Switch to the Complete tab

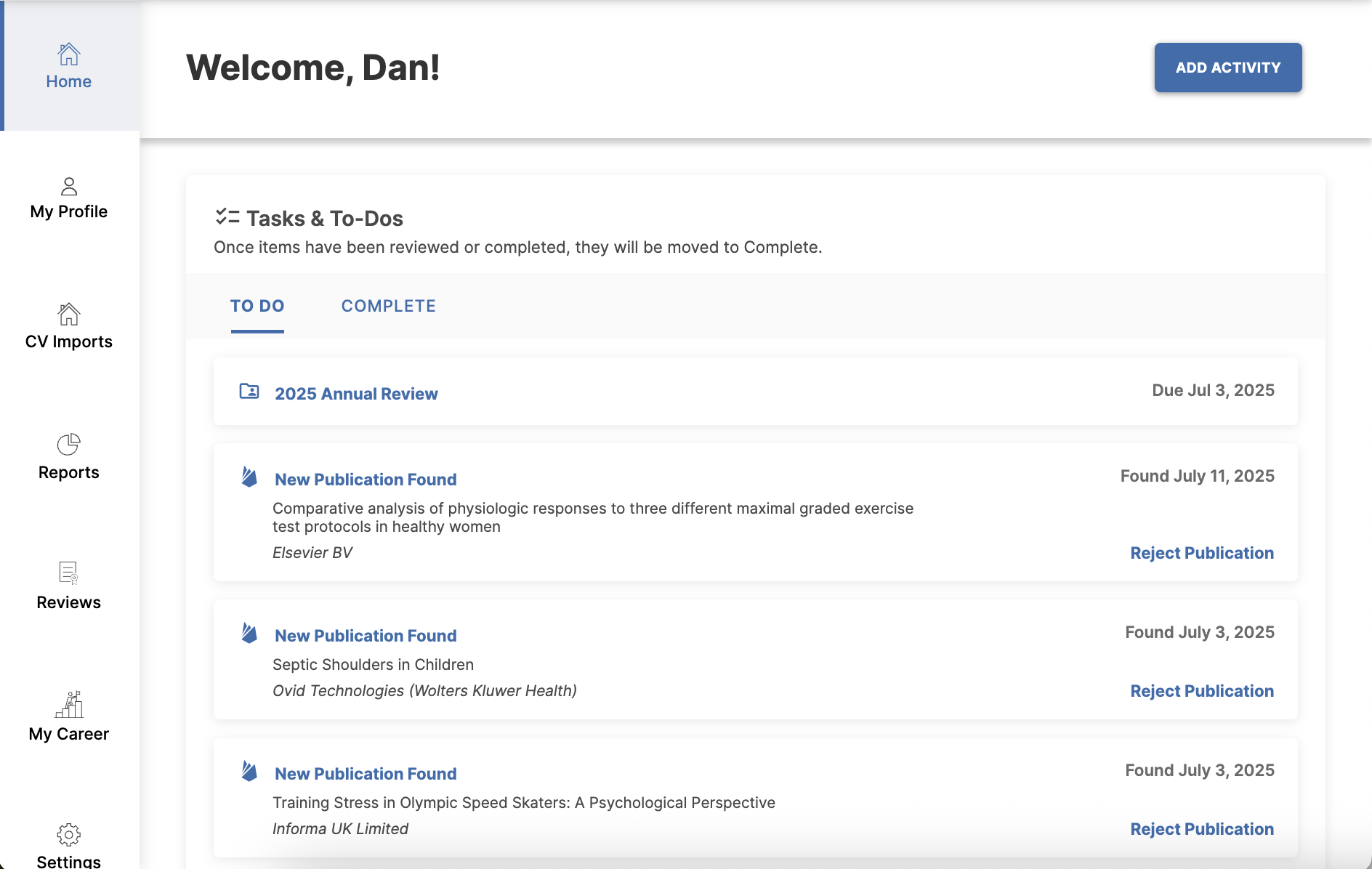click(x=389, y=306)
